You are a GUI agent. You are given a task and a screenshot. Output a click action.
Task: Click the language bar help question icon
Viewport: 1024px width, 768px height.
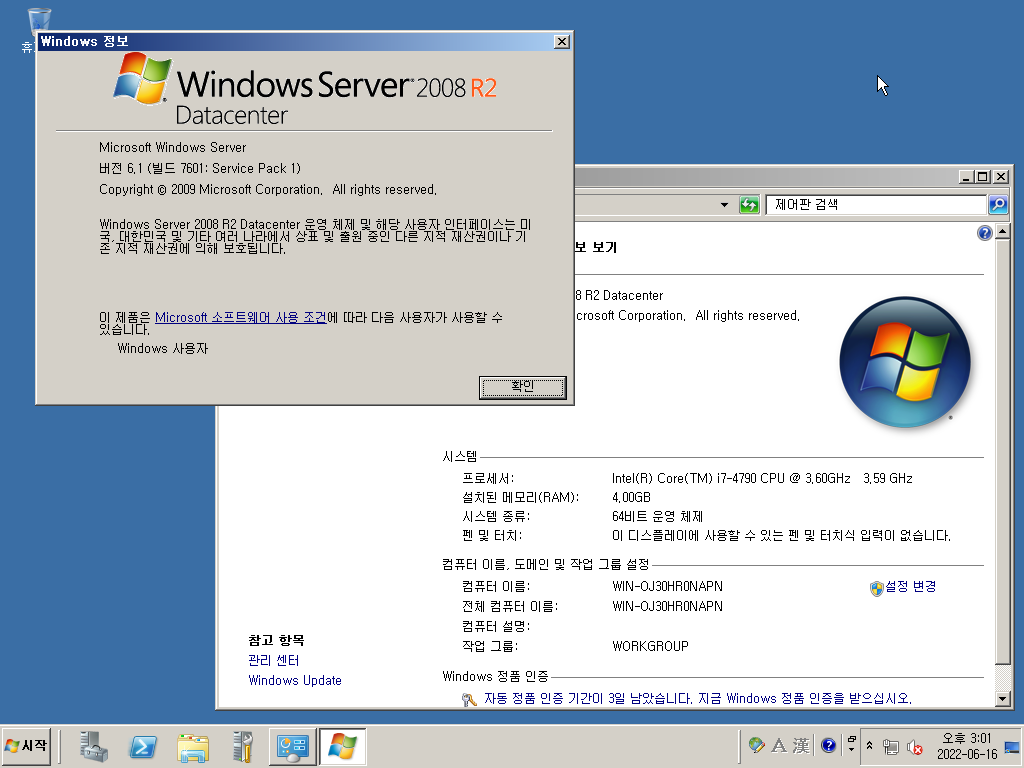pos(829,745)
